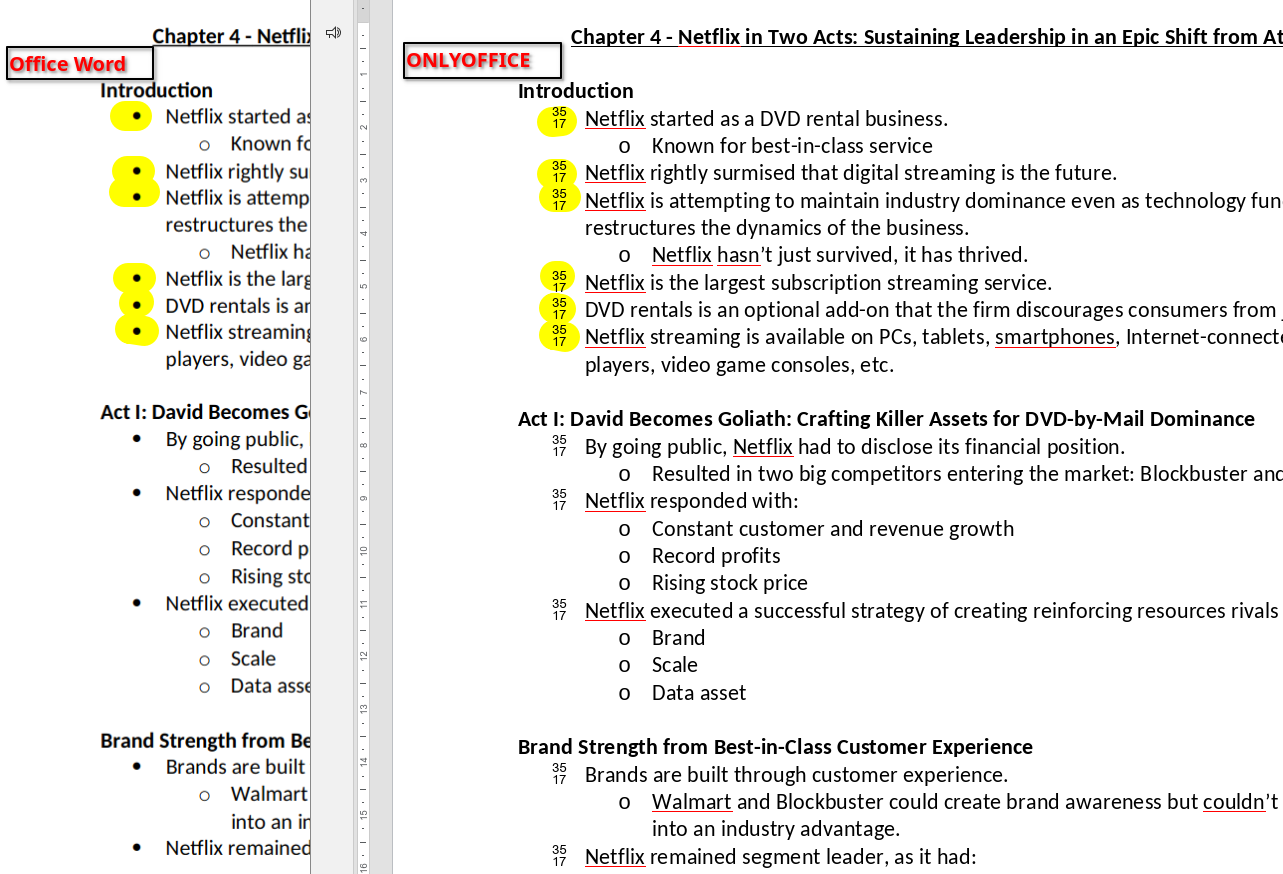Click the 'Known for best-in-class service' sub-bullet
The width and height of the screenshot is (1283, 874).
(x=792, y=146)
